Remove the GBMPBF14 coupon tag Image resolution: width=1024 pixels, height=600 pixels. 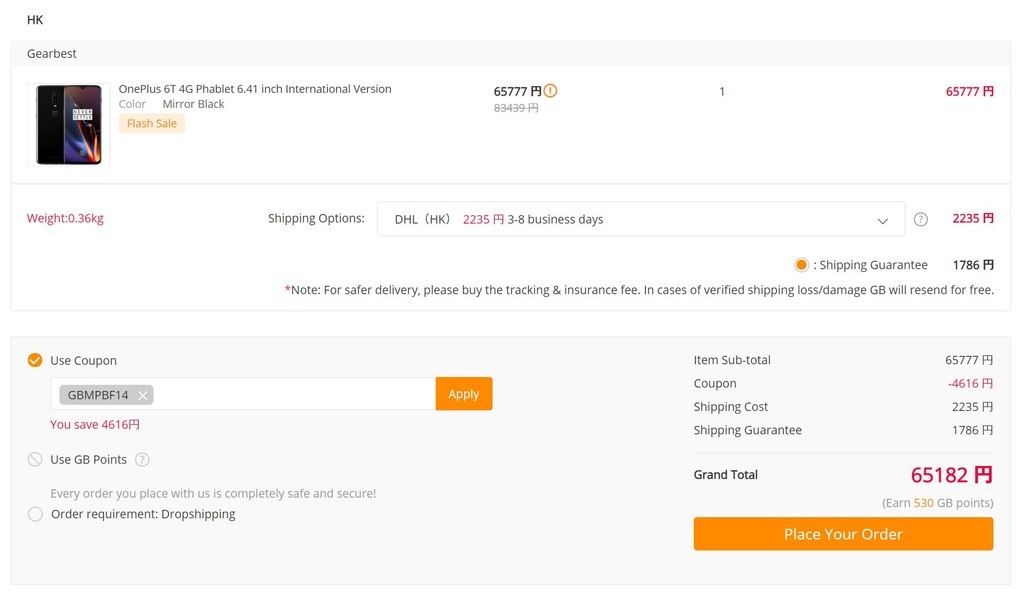point(143,395)
